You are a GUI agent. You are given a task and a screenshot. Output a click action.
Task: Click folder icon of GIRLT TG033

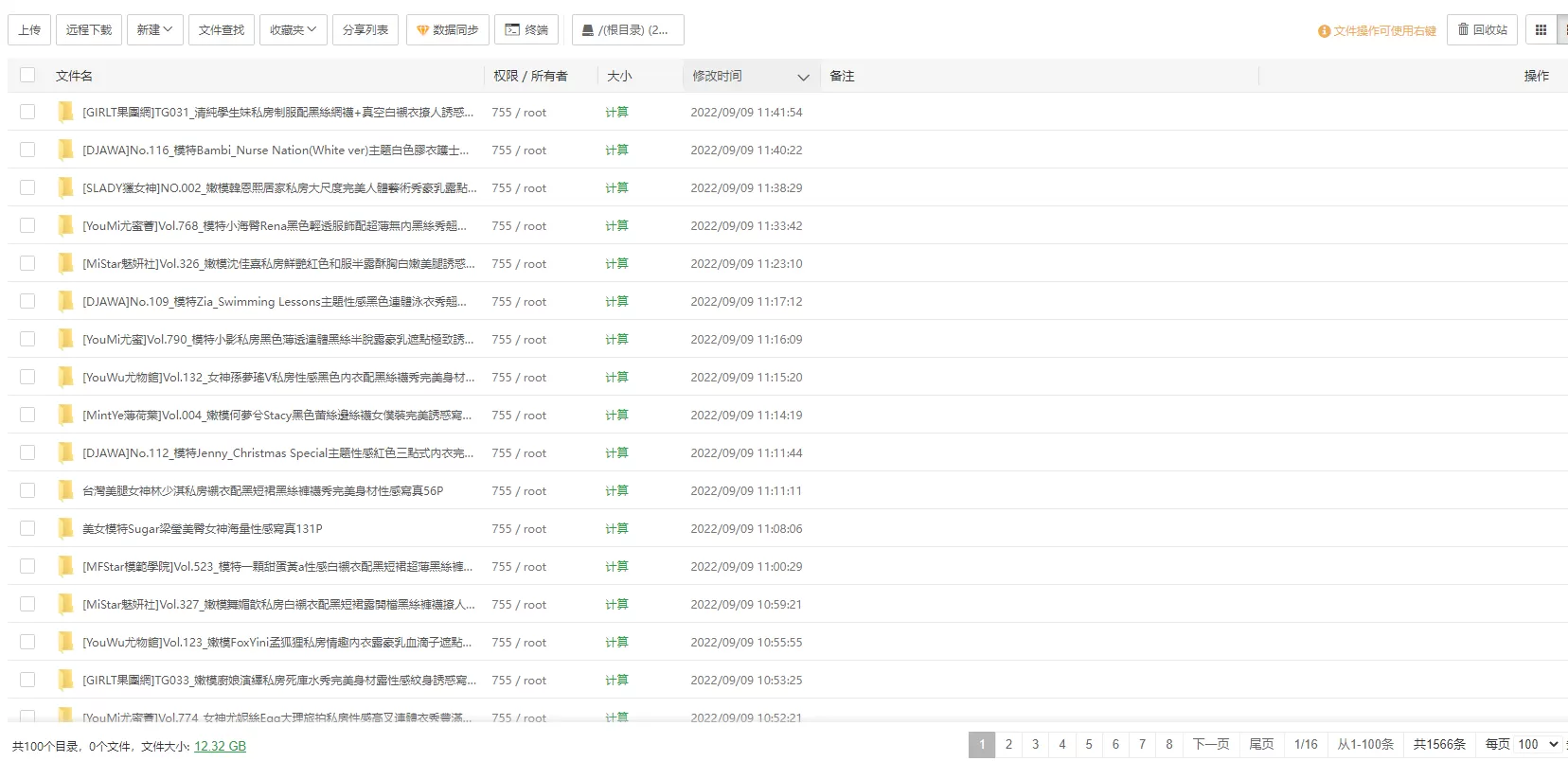[x=65, y=680]
